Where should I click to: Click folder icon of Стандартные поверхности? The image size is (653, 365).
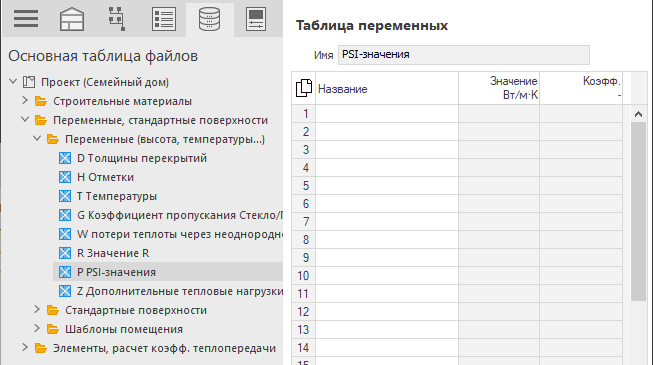click(x=53, y=310)
